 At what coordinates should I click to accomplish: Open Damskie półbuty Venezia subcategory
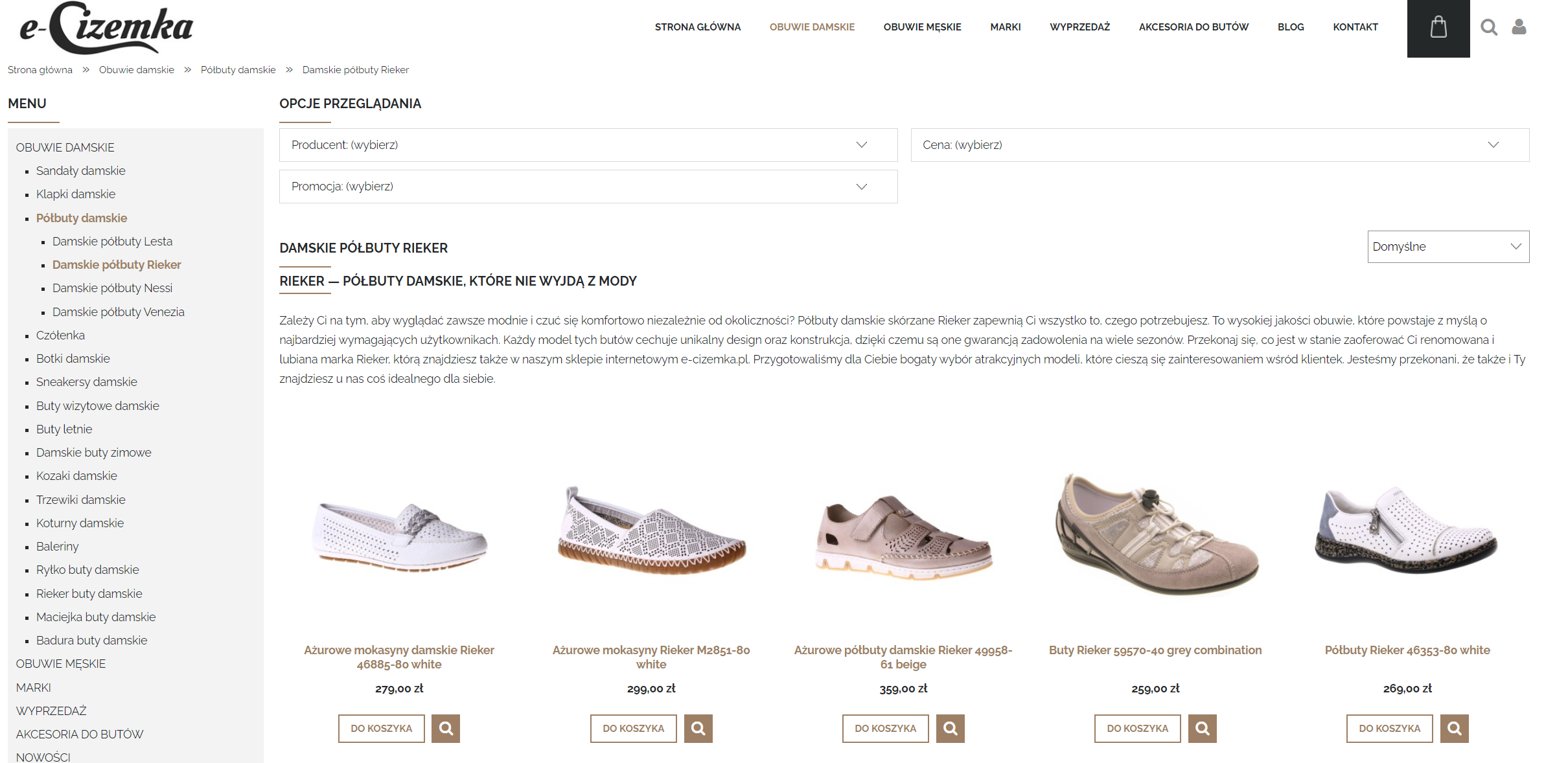pyautogui.click(x=118, y=312)
